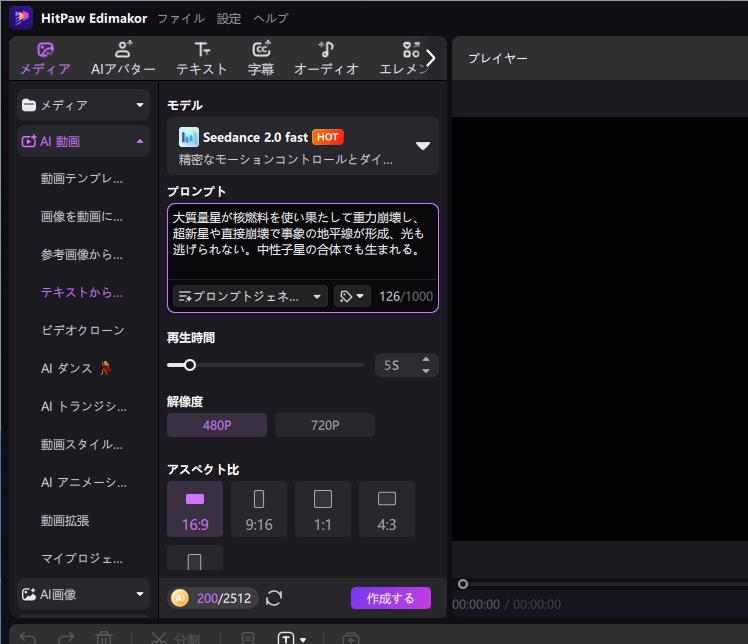
Task: Decrease duration with the down arrow
Action: [x=426, y=371]
